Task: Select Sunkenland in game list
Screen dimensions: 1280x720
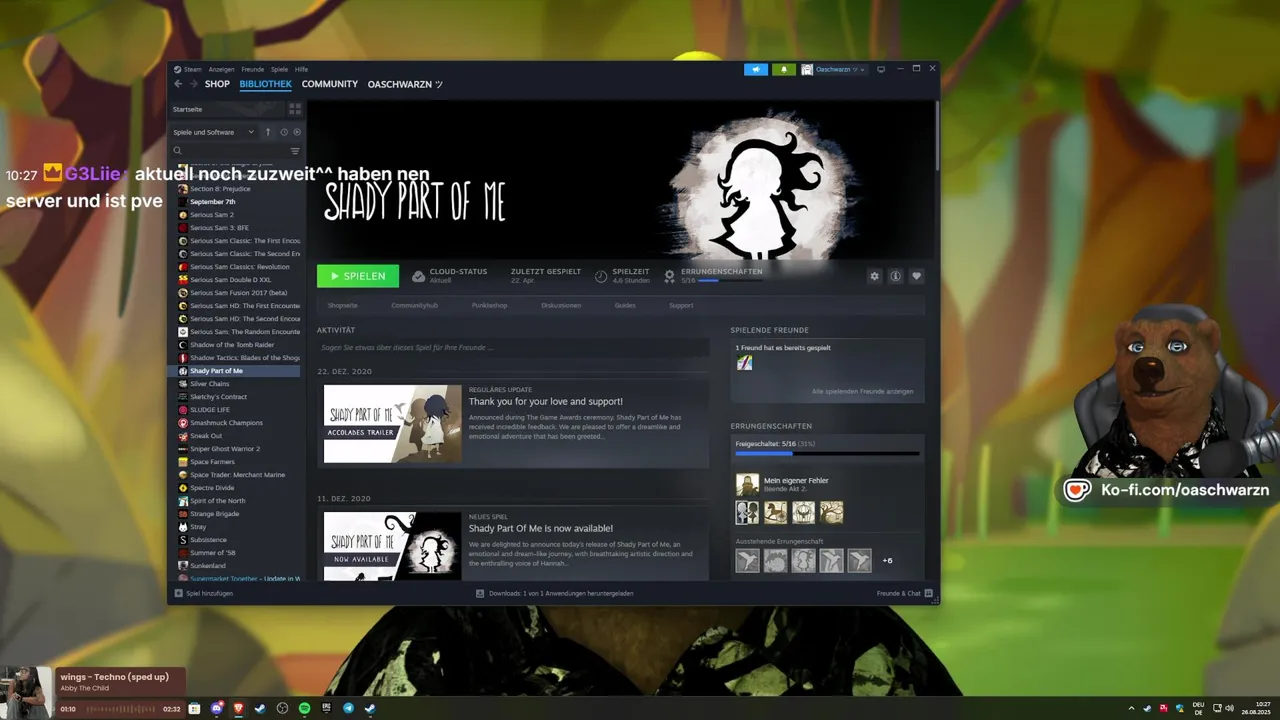Action: click(208, 566)
